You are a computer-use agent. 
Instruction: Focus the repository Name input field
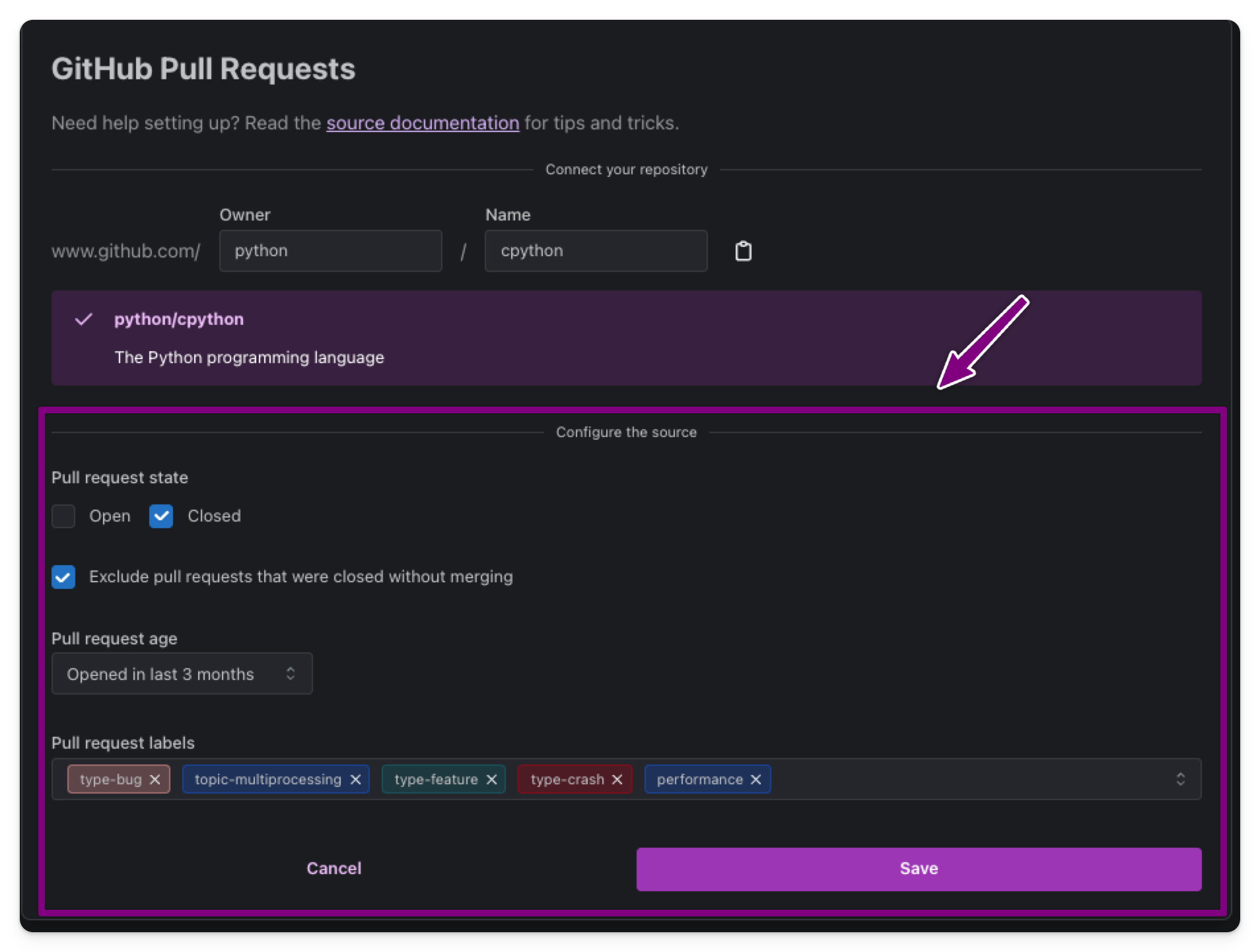[x=596, y=251]
